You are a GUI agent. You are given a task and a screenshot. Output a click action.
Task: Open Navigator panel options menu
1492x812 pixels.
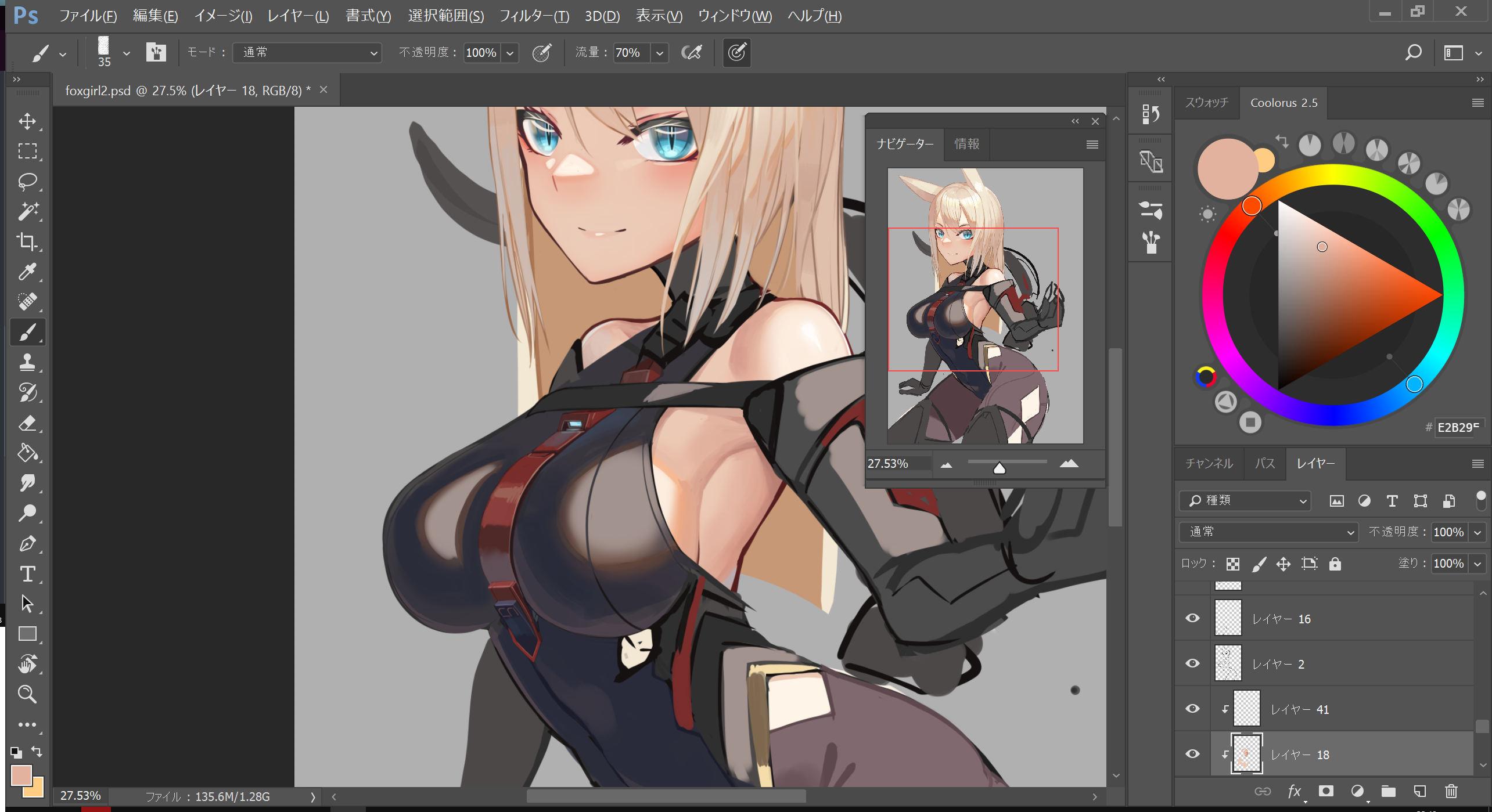1092,145
